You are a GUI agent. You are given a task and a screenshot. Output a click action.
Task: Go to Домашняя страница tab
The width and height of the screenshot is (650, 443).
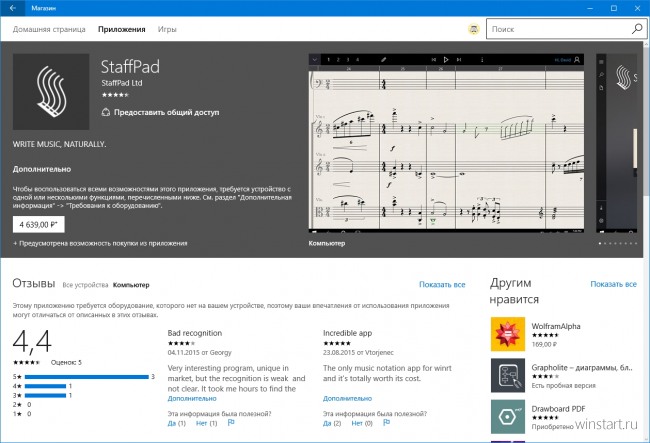(x=49, y=29)
